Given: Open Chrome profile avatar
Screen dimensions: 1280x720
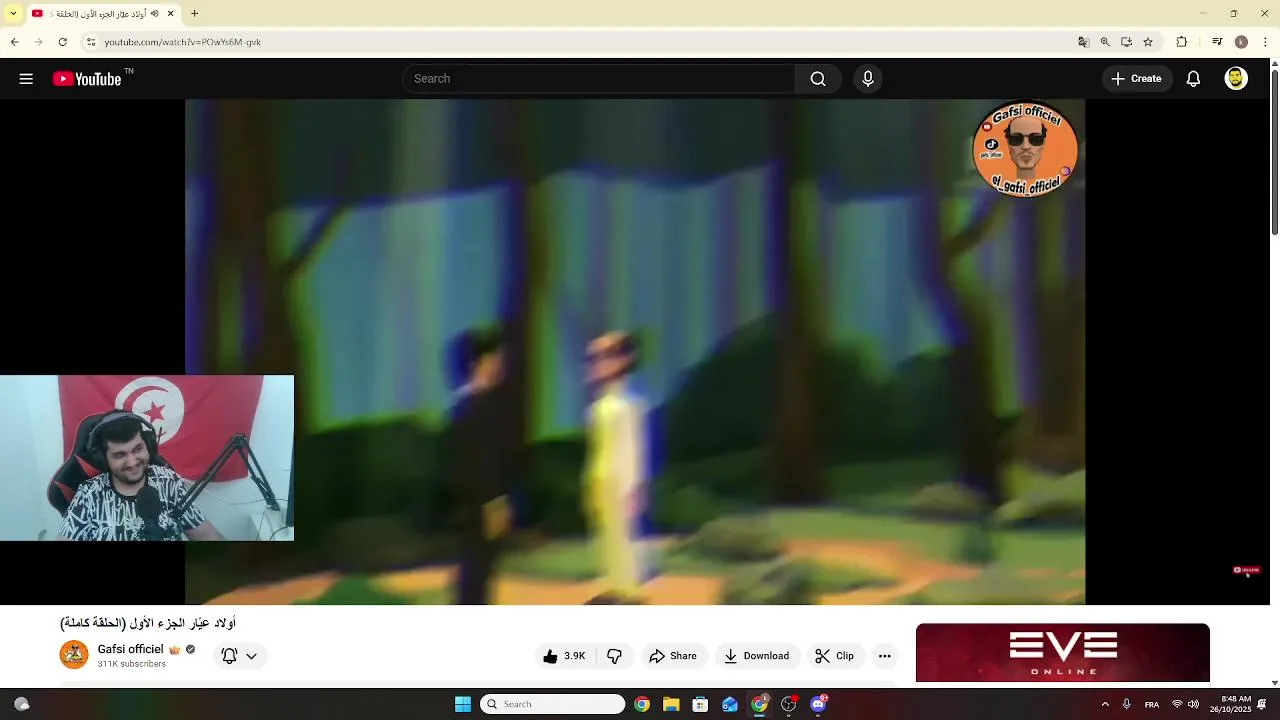Looking at the screenshot, I should [1241, 42].
